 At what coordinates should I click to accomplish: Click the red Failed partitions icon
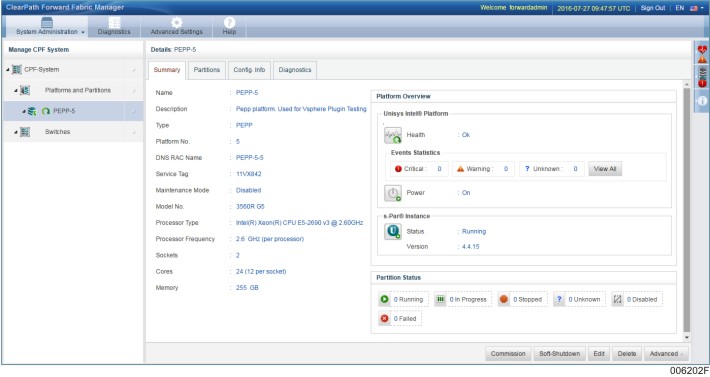[x=384, y=319]
